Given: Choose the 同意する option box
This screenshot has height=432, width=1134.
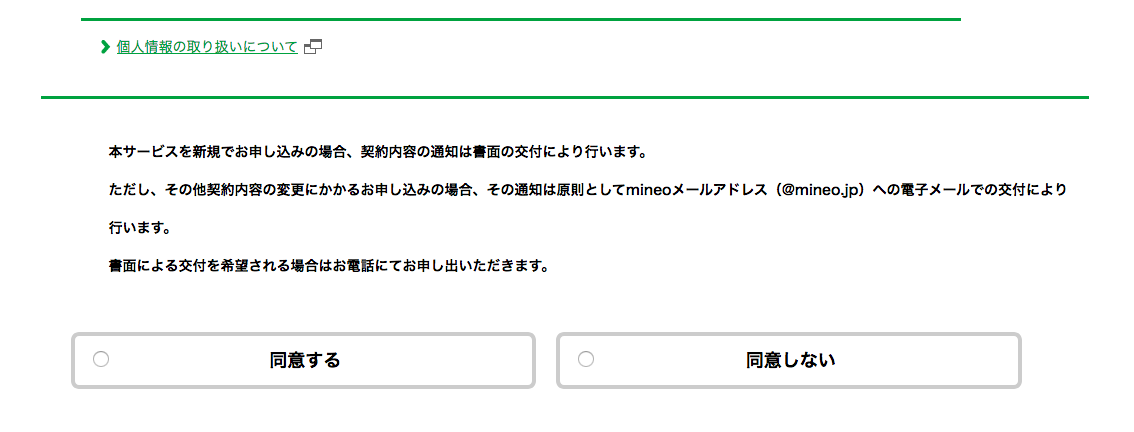Looking at the screenshot, I should point(303,360).
